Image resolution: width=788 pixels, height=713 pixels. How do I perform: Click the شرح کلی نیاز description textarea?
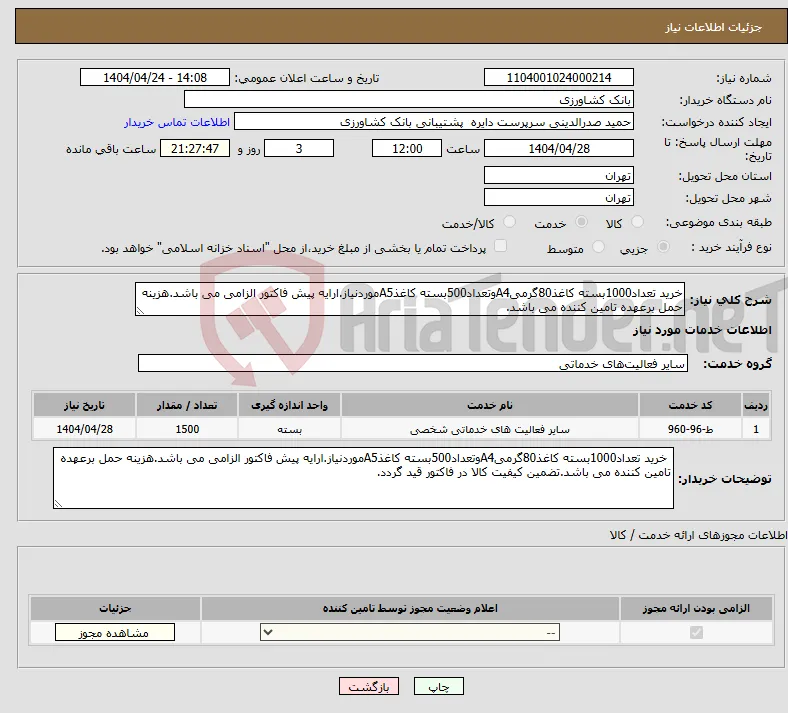coord(410,299)
